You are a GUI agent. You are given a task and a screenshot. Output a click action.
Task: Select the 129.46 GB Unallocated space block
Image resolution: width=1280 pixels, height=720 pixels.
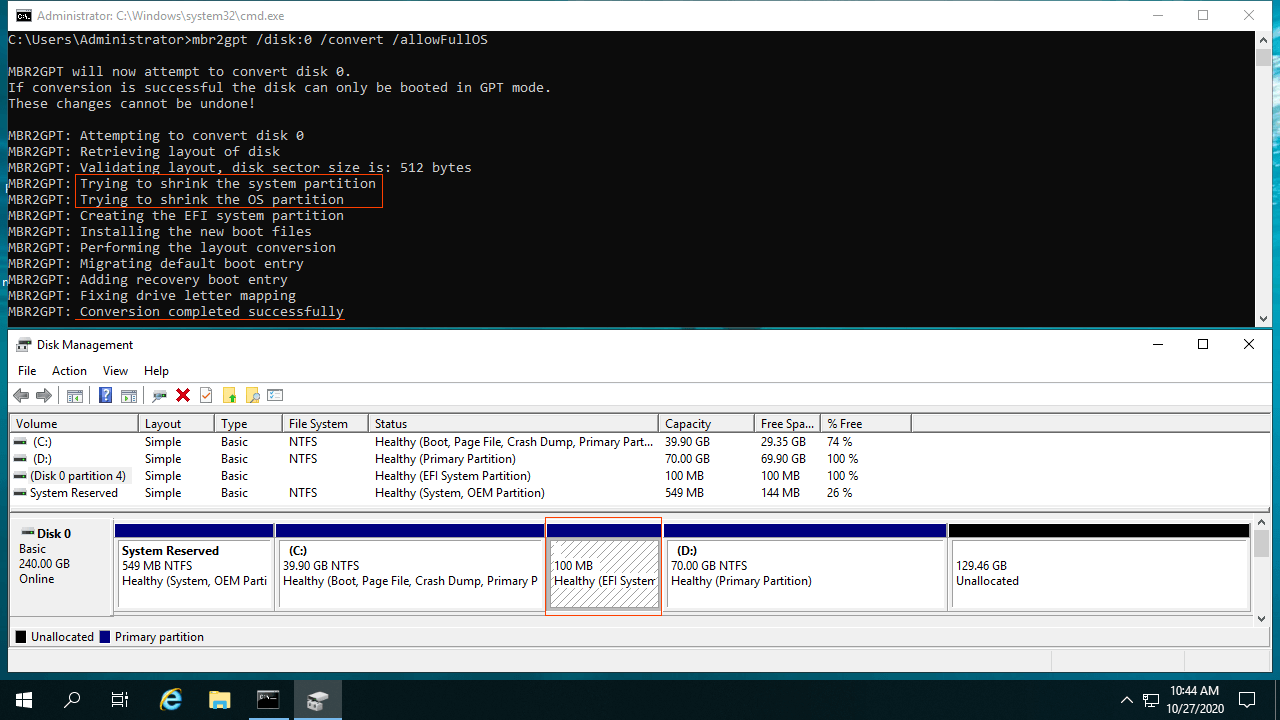pyautogui.click(x=1098, y=573)
